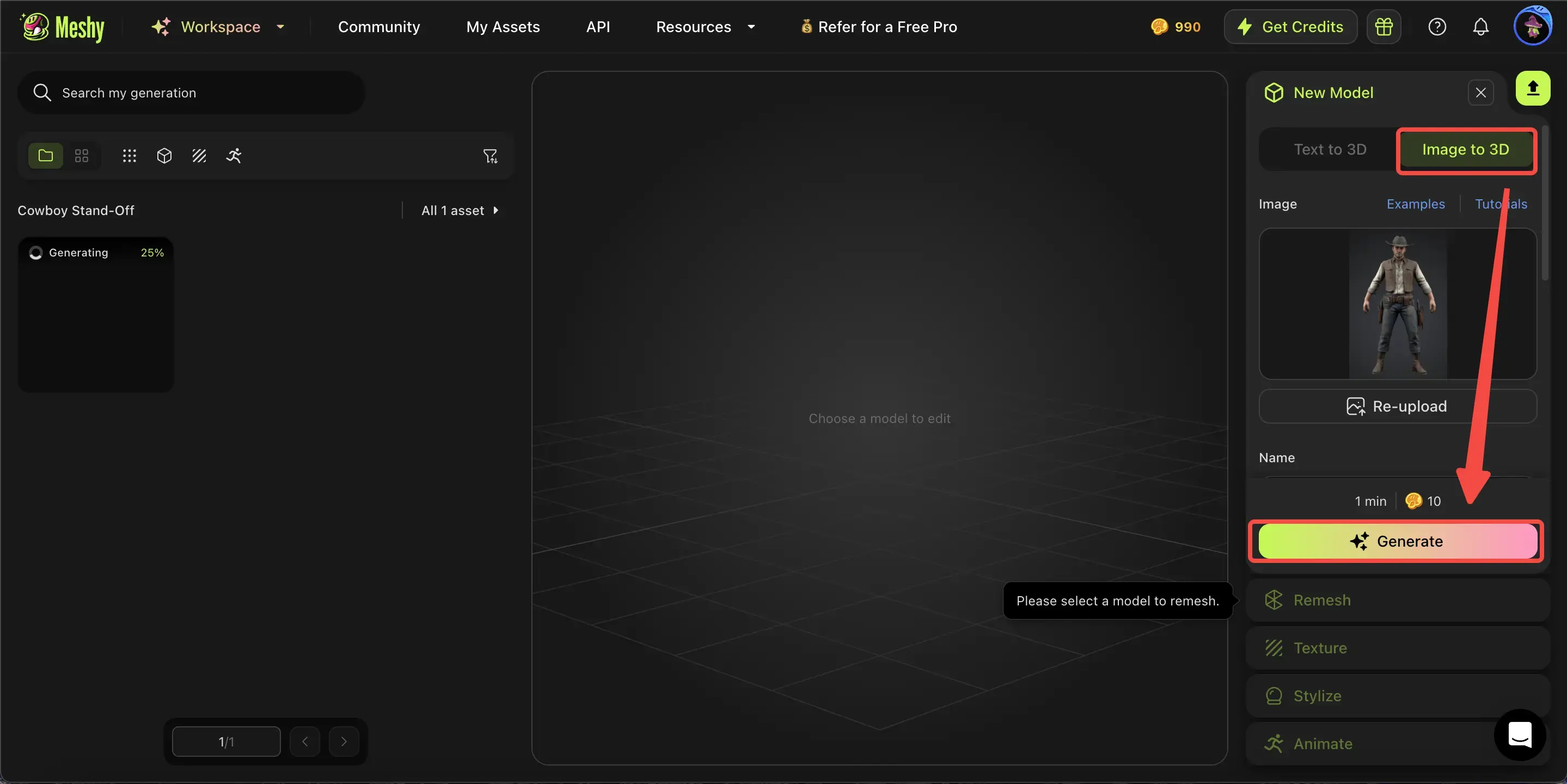
Task: Open the filter and sort icon
Action: pos(490,156)
